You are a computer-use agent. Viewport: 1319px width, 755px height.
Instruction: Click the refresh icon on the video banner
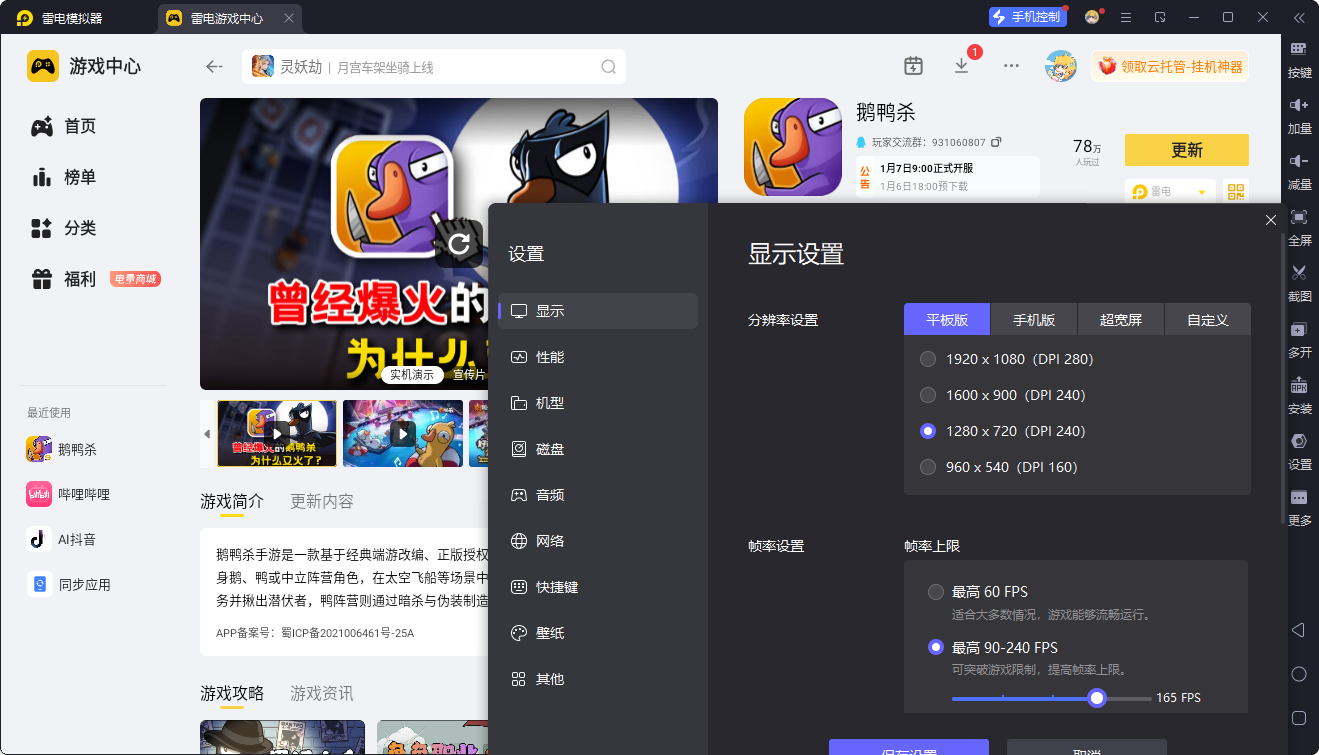(459, 244)
